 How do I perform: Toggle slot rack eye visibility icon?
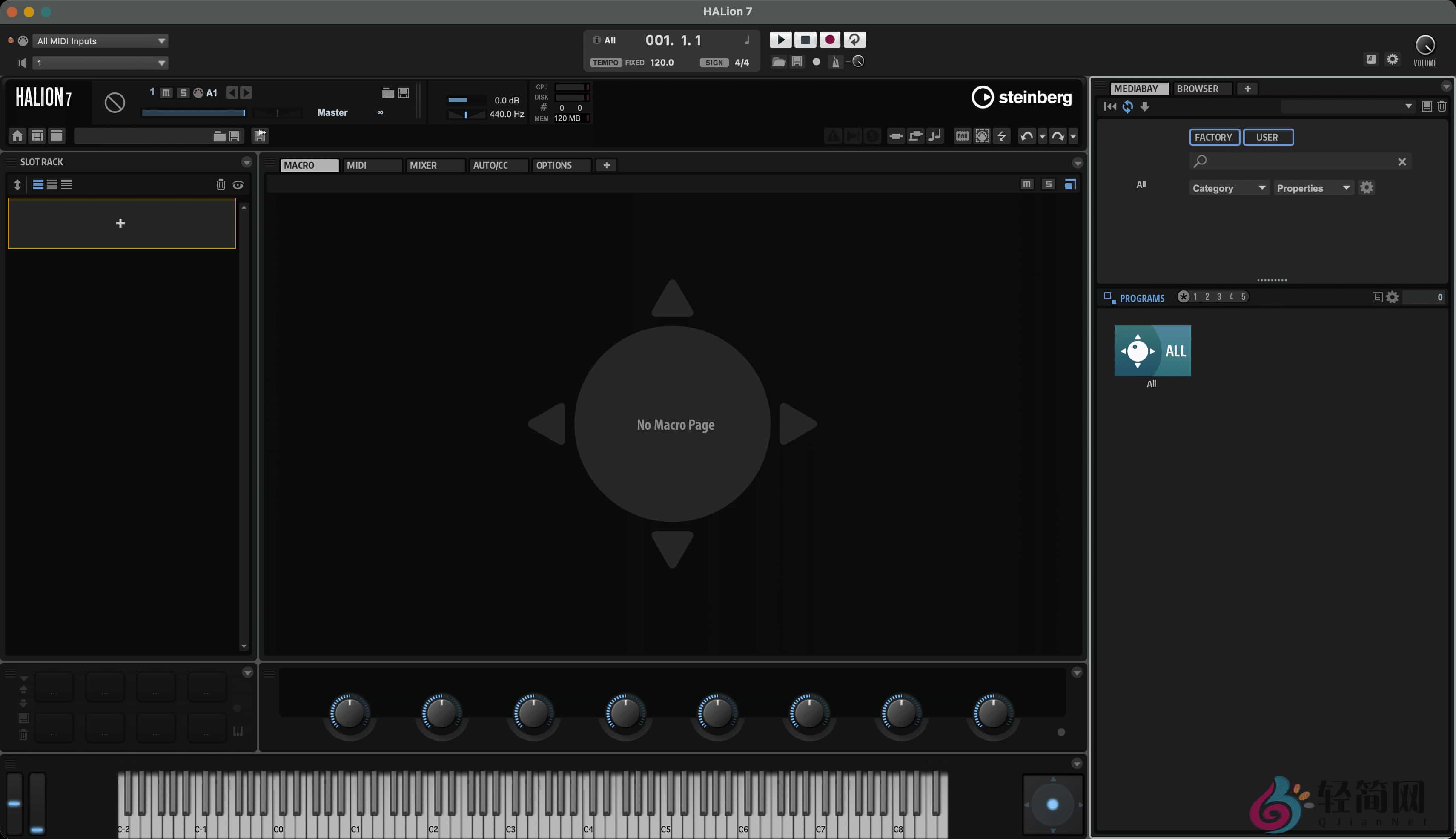pos(238,184)
